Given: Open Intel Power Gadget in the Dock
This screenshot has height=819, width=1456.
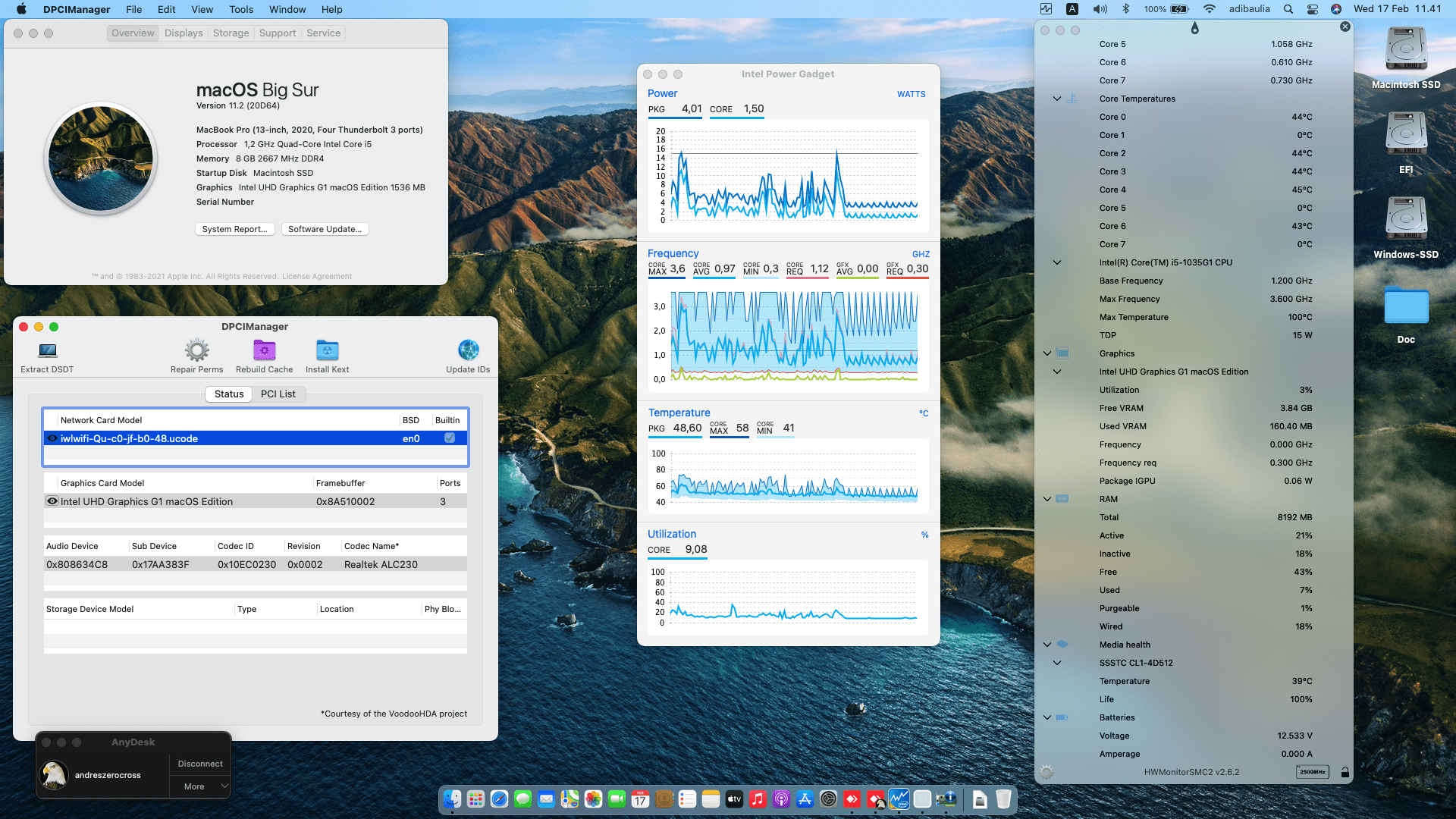Looking at the screenshot, I should [x=899, y=799].
